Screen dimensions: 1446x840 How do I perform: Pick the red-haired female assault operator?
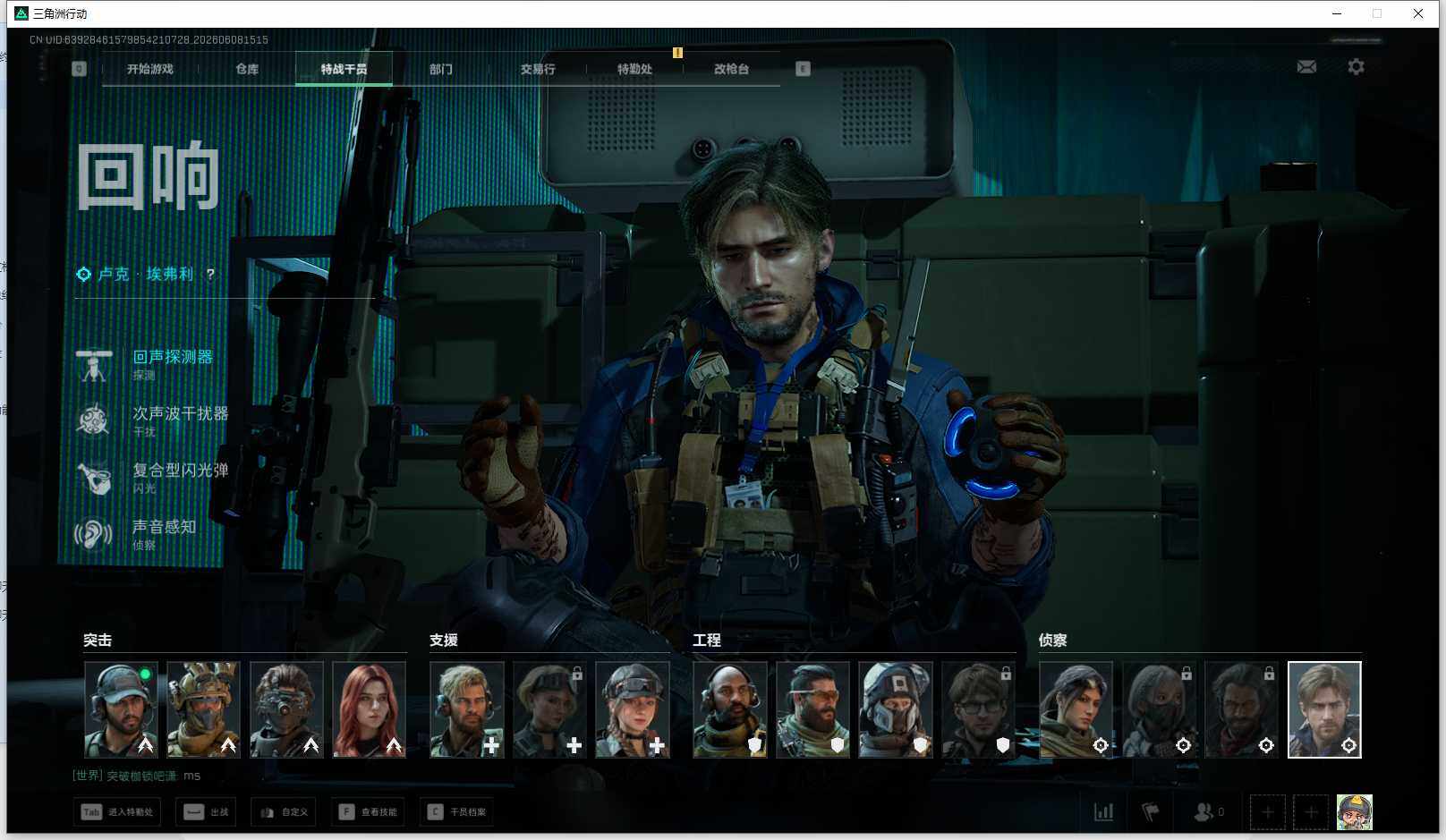coord(369,709)
